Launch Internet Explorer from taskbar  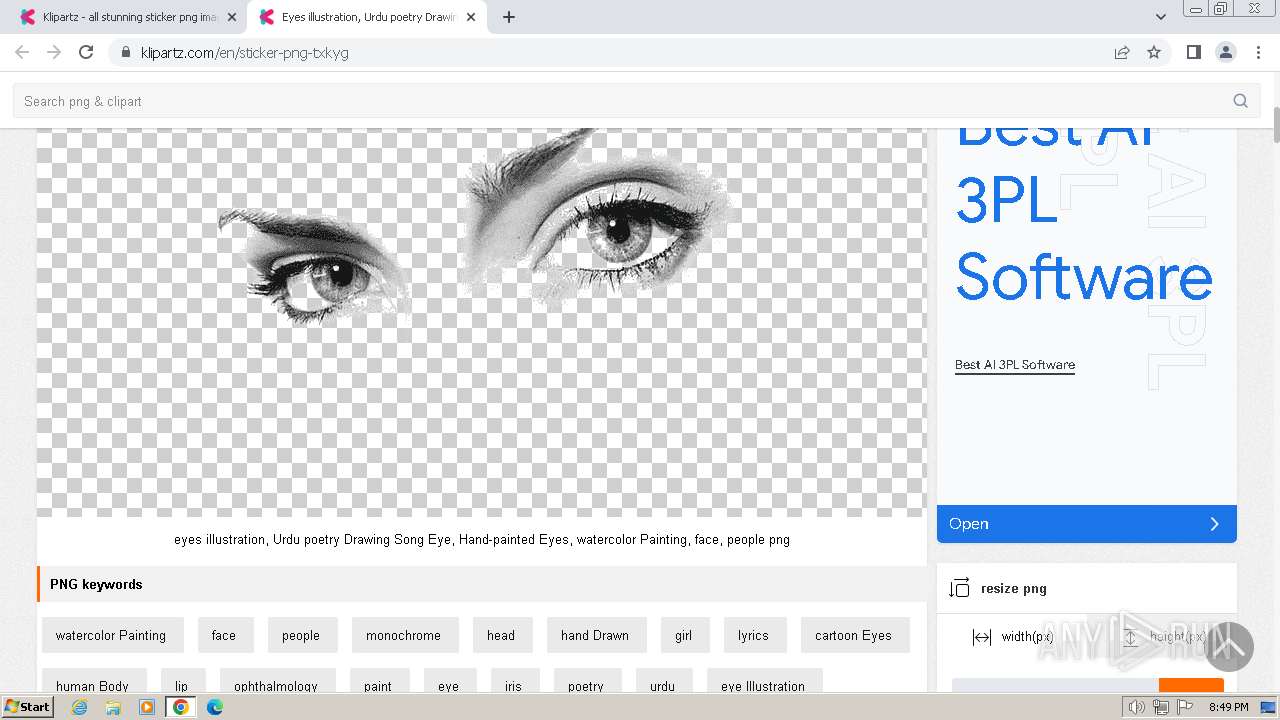coord(80,707)
